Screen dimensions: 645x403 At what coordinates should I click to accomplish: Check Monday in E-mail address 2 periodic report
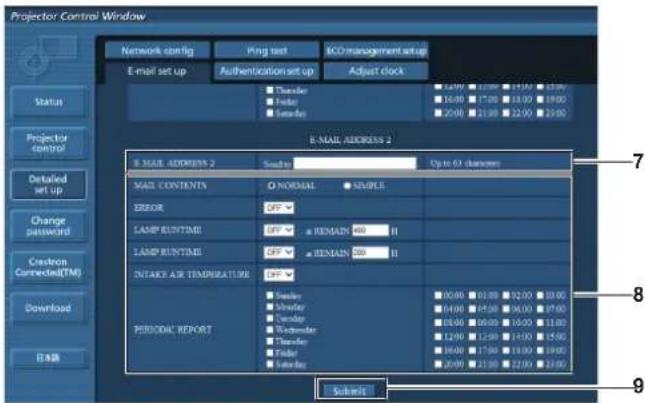click(x=270, y=307)
